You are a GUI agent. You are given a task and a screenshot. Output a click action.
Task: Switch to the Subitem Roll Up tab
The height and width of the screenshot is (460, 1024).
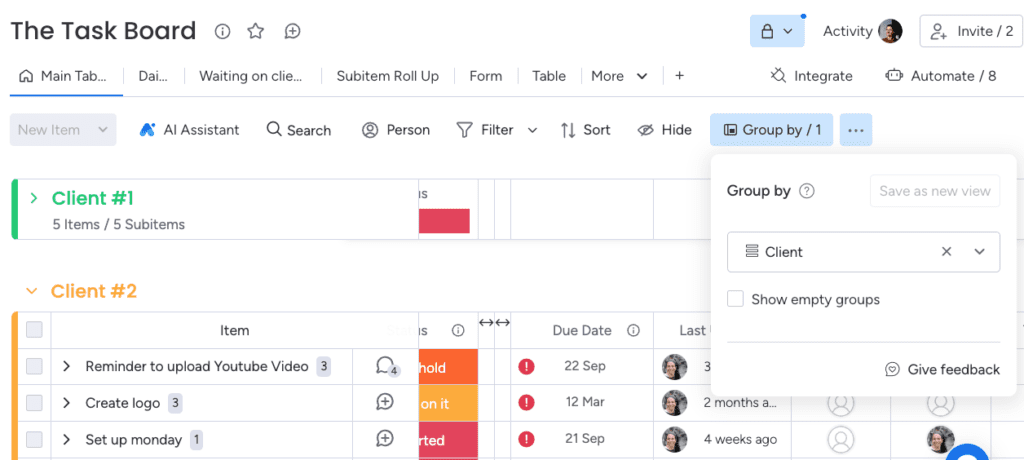(x=387, y=76)
